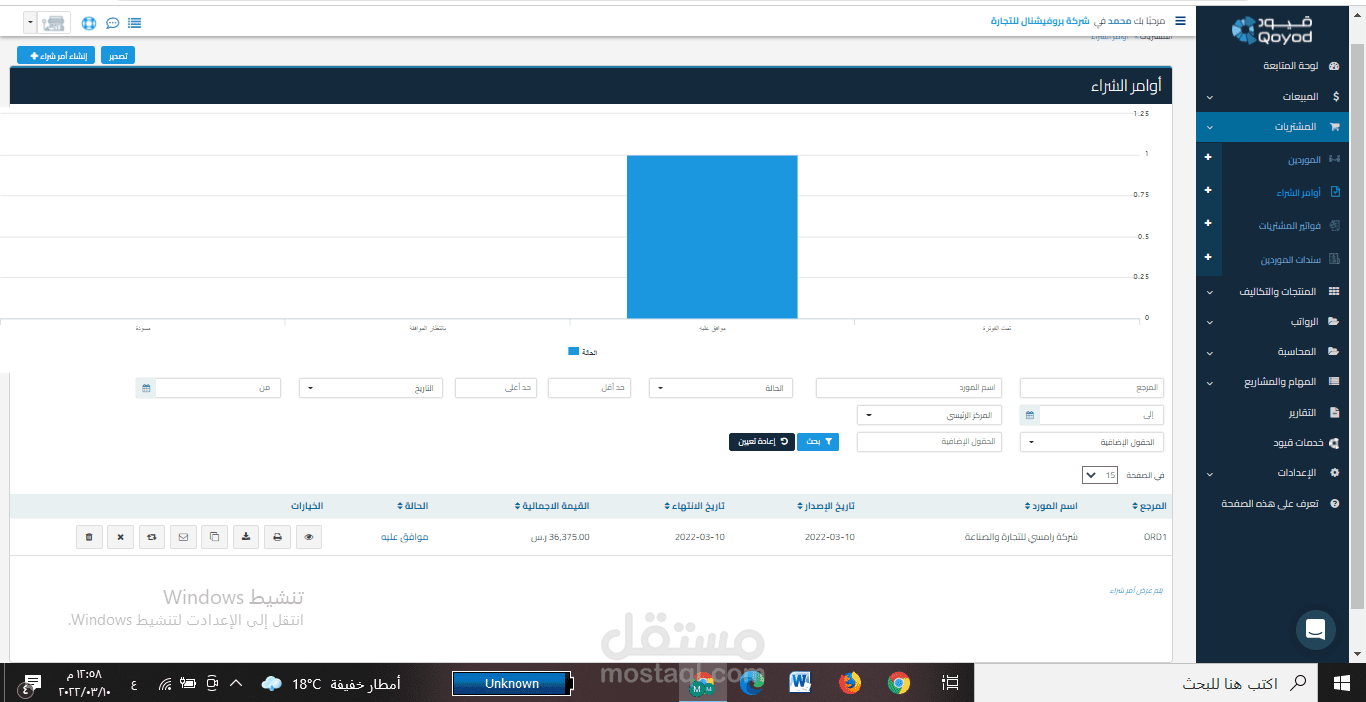The width and height of the screenshot is (1366, 702).
Task: Click إعادة تعيين reset button
Action: point(762,441)
